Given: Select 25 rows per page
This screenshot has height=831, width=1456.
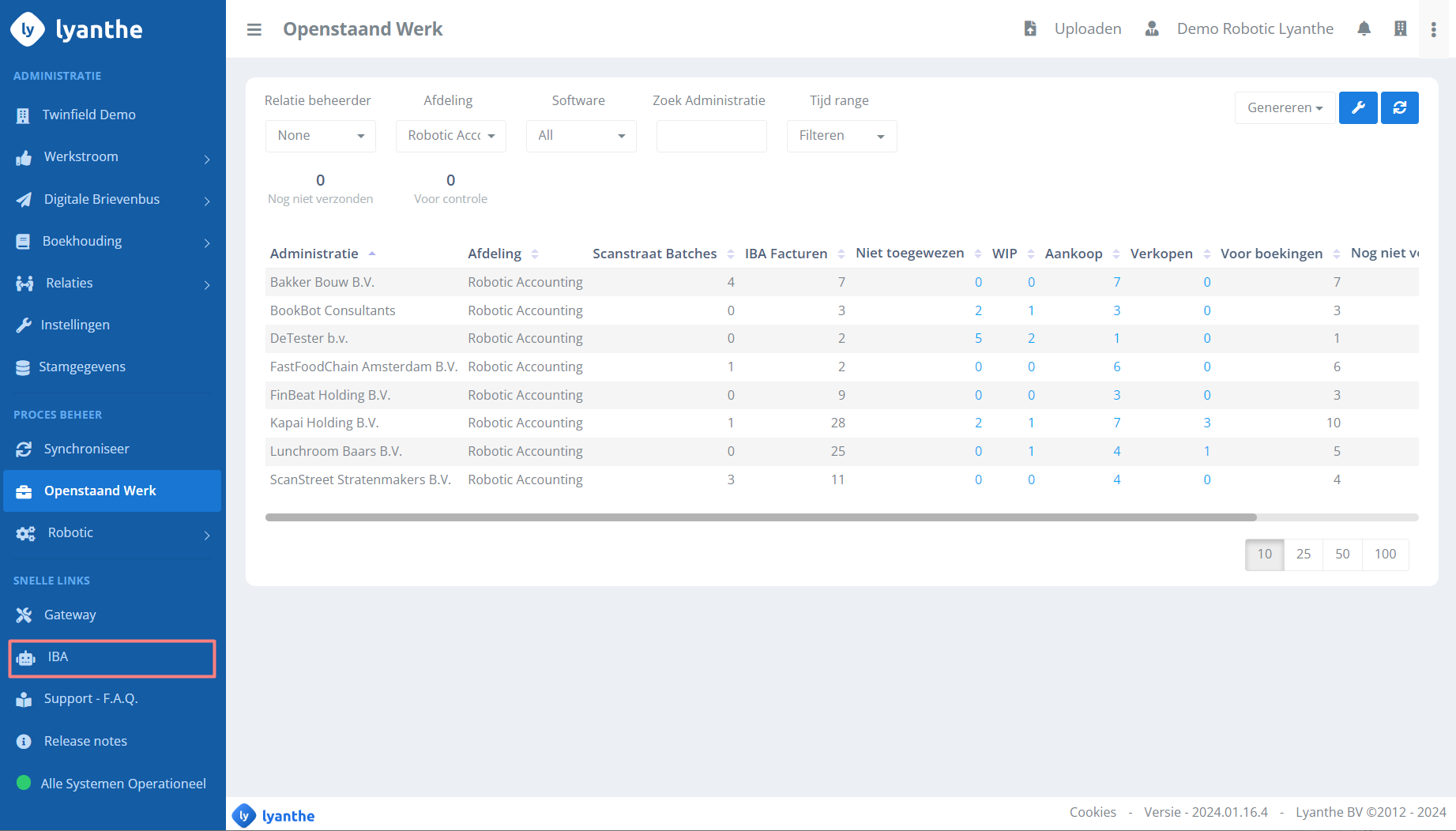Looking at the screenshot, I should click(x=1304, y=554).
